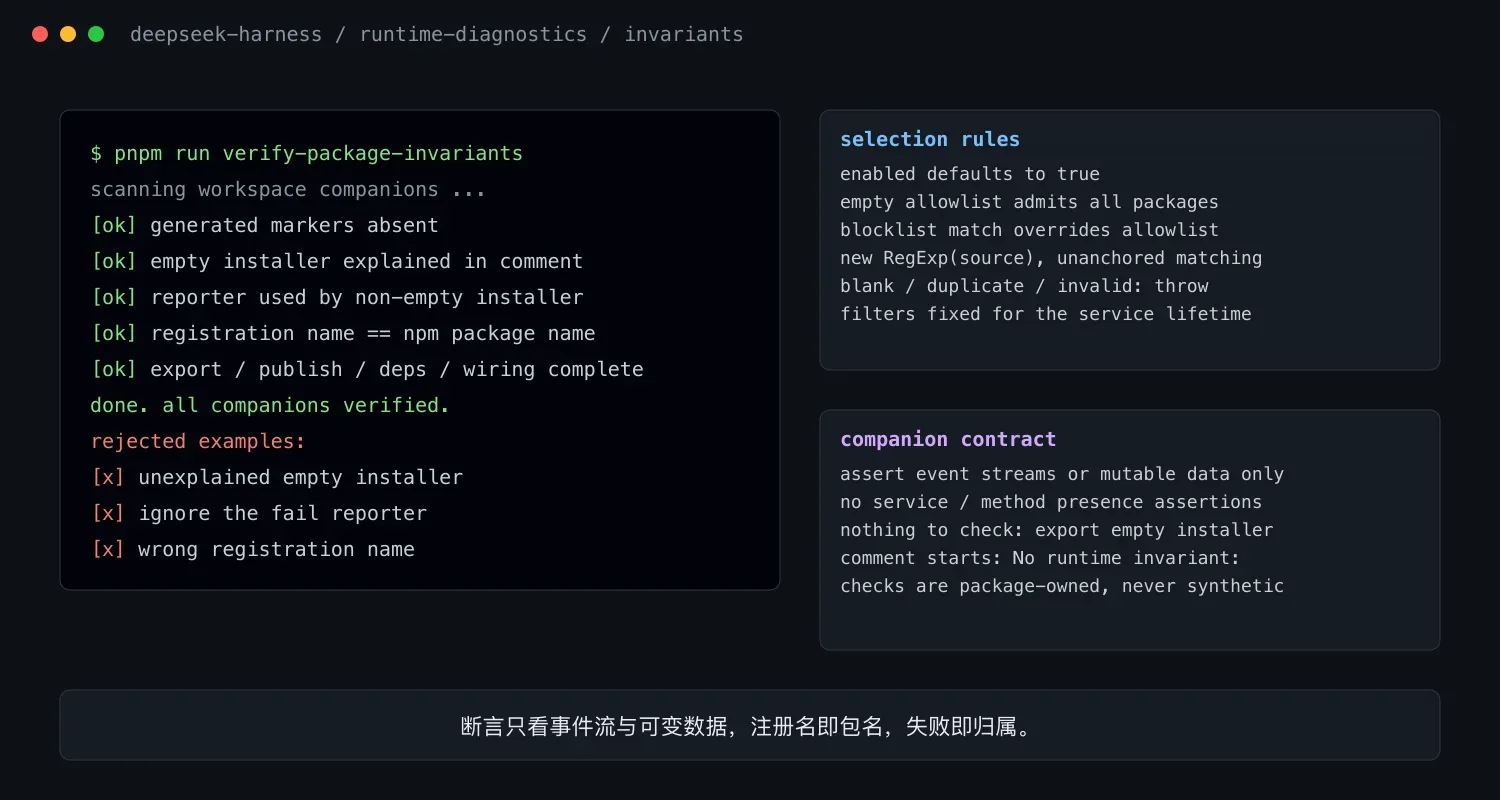Click the 'rejected examples:' heading
This screenshot has width=1500, height=800.
click(x=198, y=441)
